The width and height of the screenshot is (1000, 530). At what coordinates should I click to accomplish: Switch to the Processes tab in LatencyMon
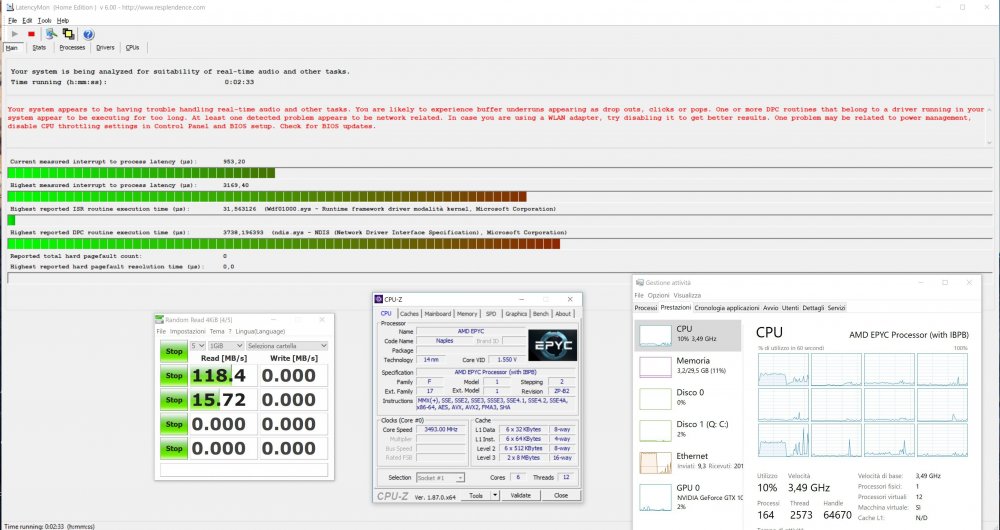(72, 47)
